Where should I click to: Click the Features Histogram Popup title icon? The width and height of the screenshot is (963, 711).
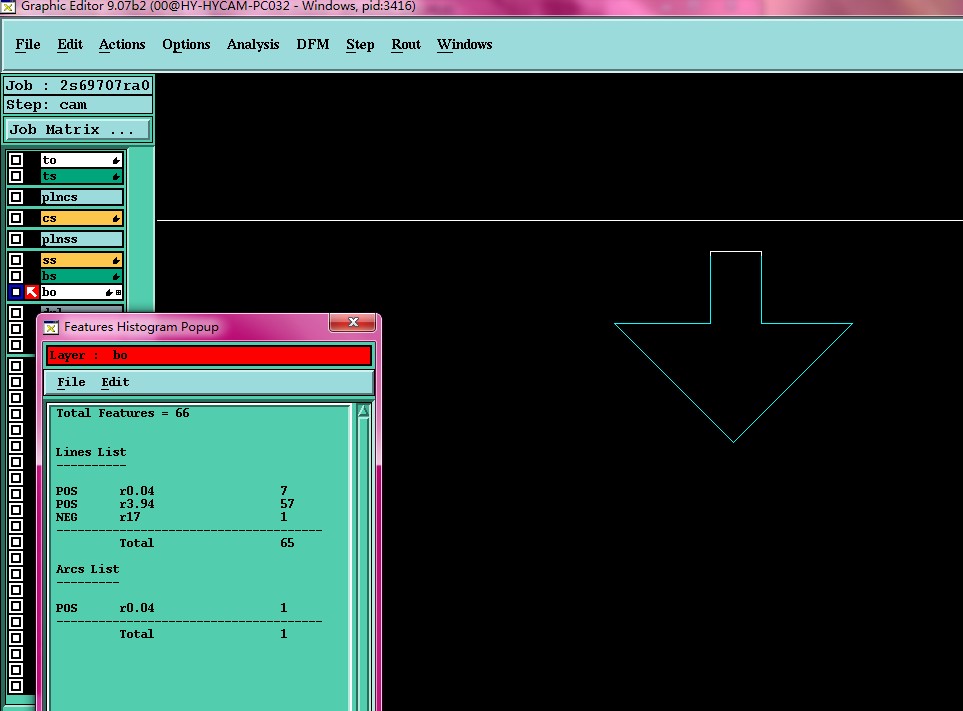coord(52,327)
